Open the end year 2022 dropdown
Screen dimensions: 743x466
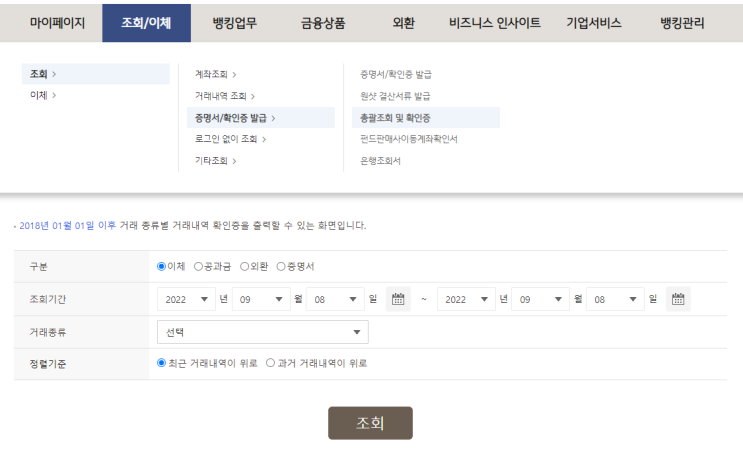pos(466,299)
